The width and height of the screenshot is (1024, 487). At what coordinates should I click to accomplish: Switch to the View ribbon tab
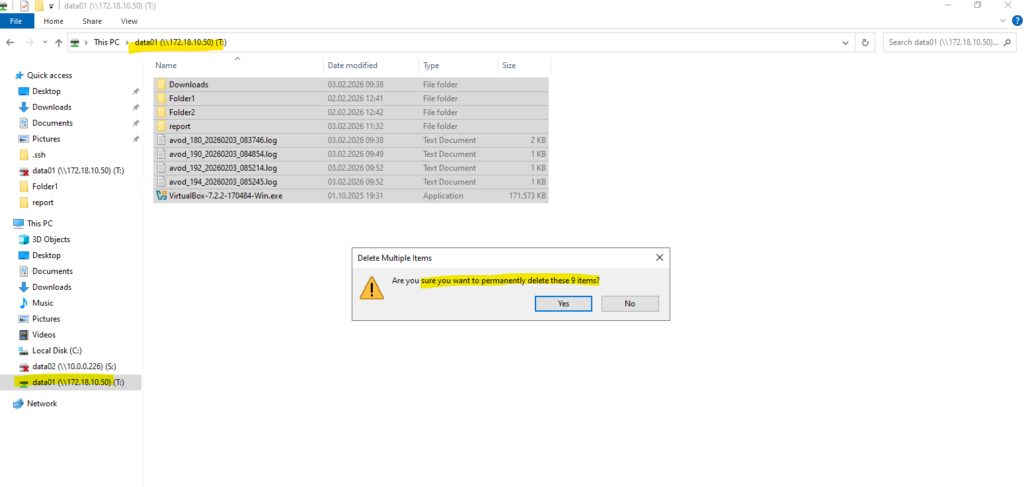point(129,21)
